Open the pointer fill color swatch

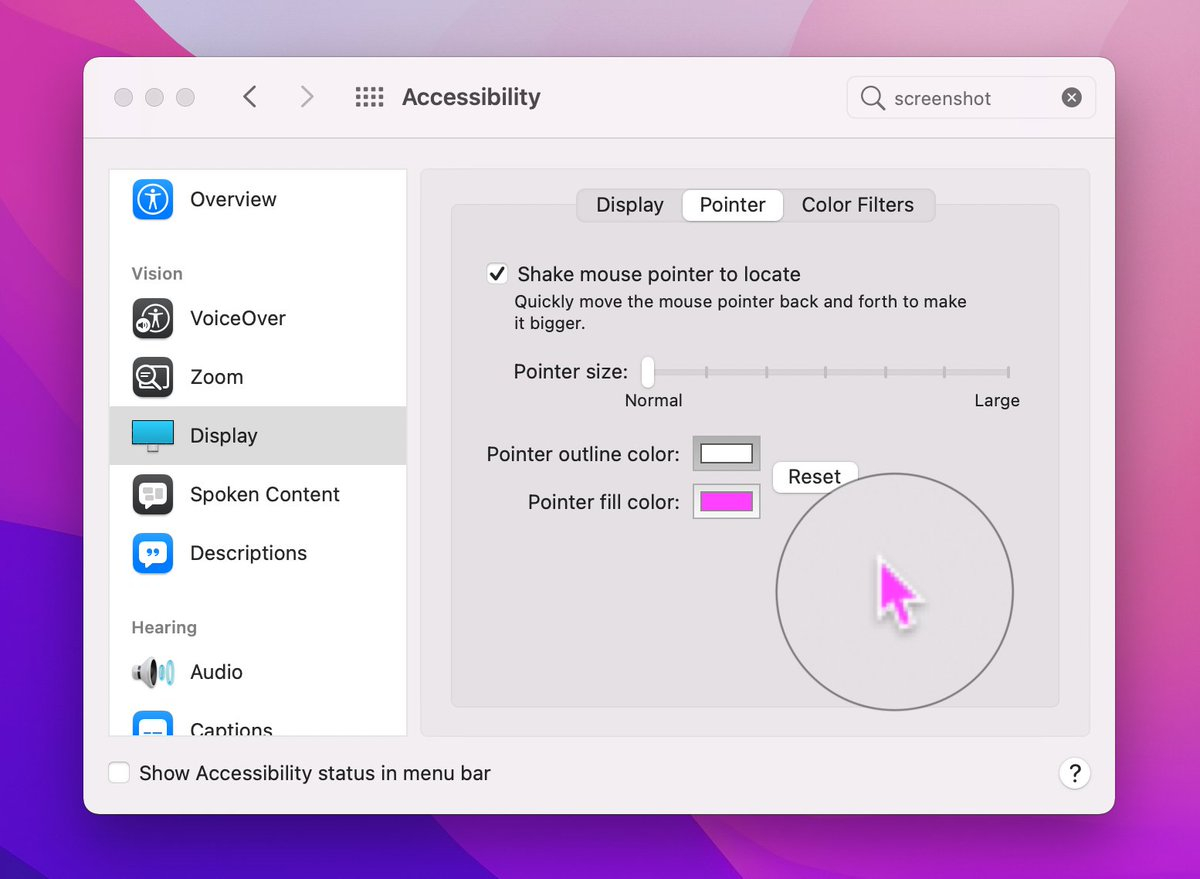tap(726, 502)
